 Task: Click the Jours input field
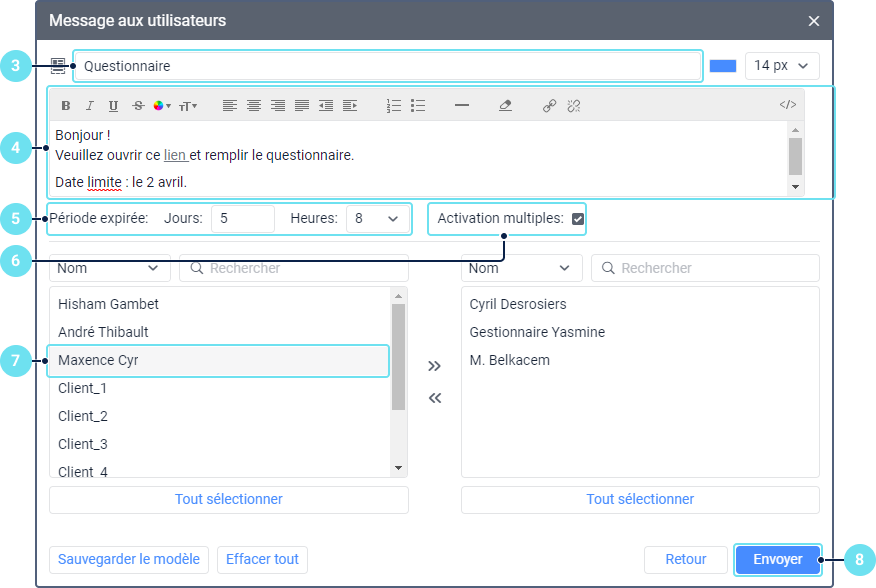coord(242,219)
